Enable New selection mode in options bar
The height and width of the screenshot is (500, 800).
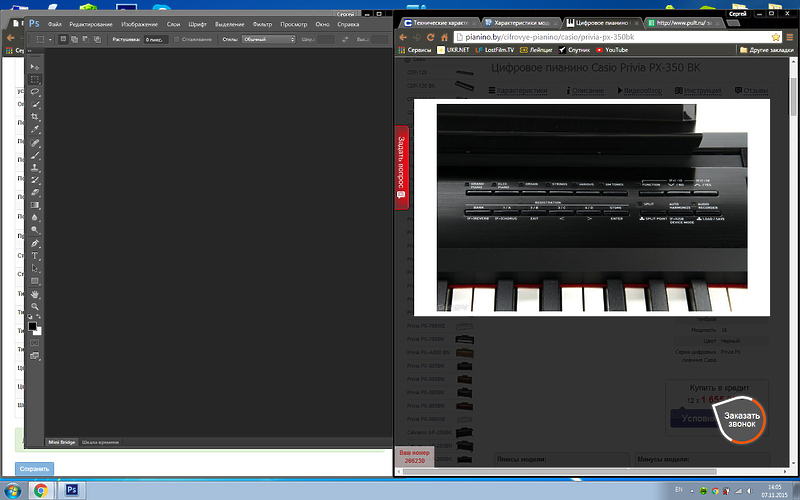tap(63, 39)
